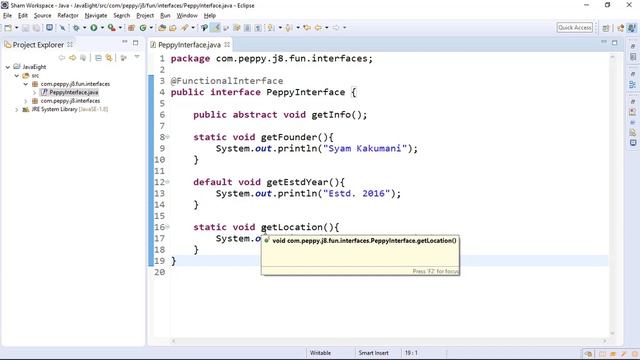Open the Run configurations dropdown arrow

[102, 28]
